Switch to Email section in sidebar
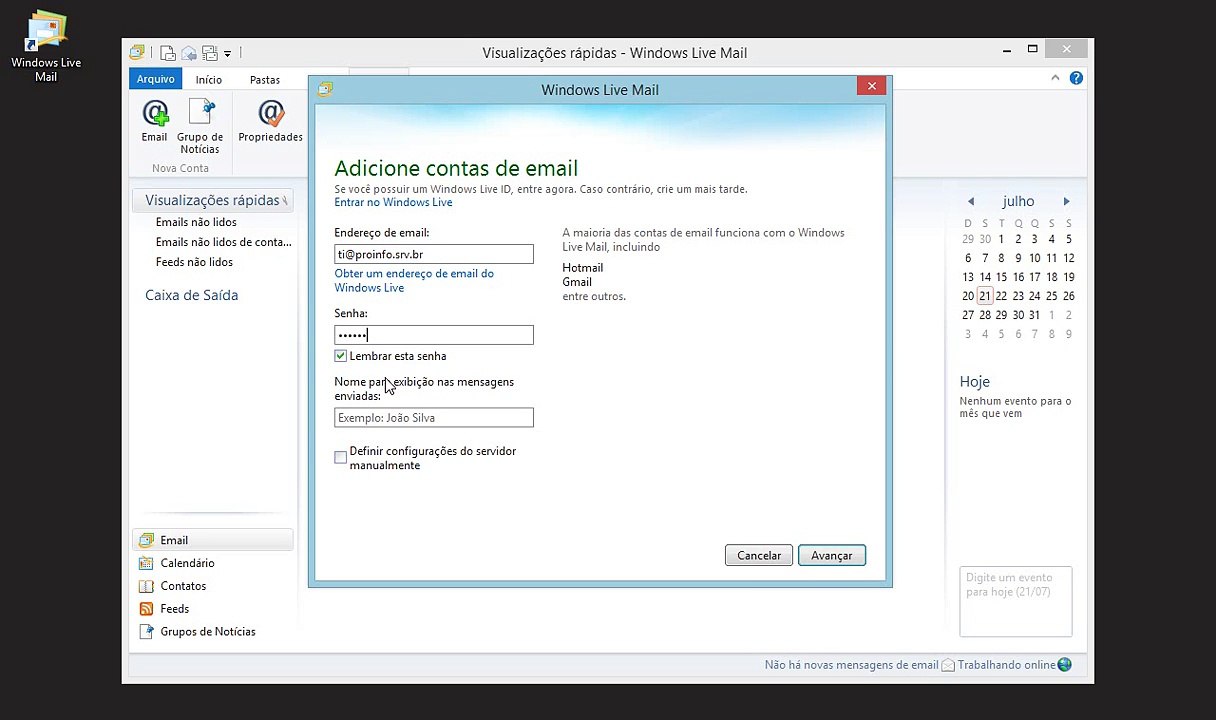Image resolution: width=1216 pixels, height=720 pixels. [x=212, y=540]
